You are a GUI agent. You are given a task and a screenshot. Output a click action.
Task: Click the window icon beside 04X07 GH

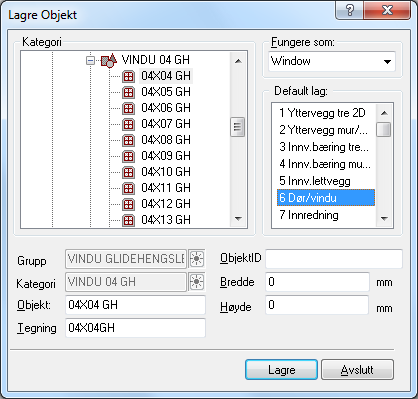(128, 124)
